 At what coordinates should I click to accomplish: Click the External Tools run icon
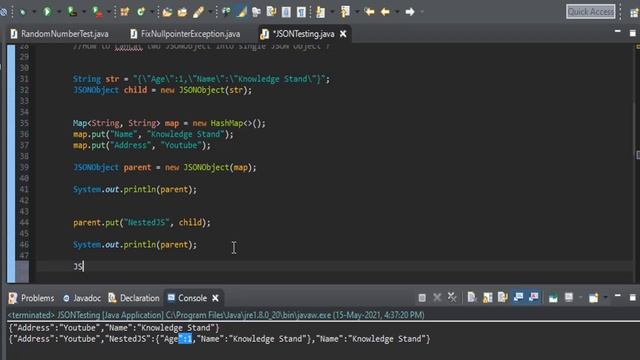(97, 12)
